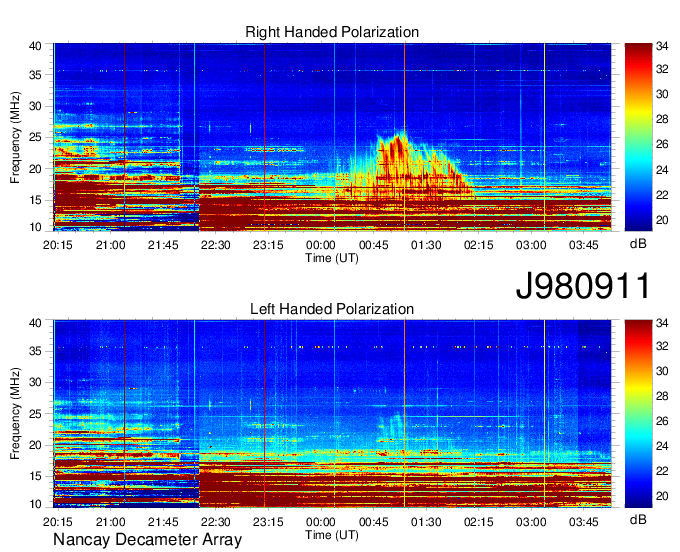This screenshot has height=552, width=680.
Task: Click the "Nancay Decameter Array" caption
Action: click(147, 540)
